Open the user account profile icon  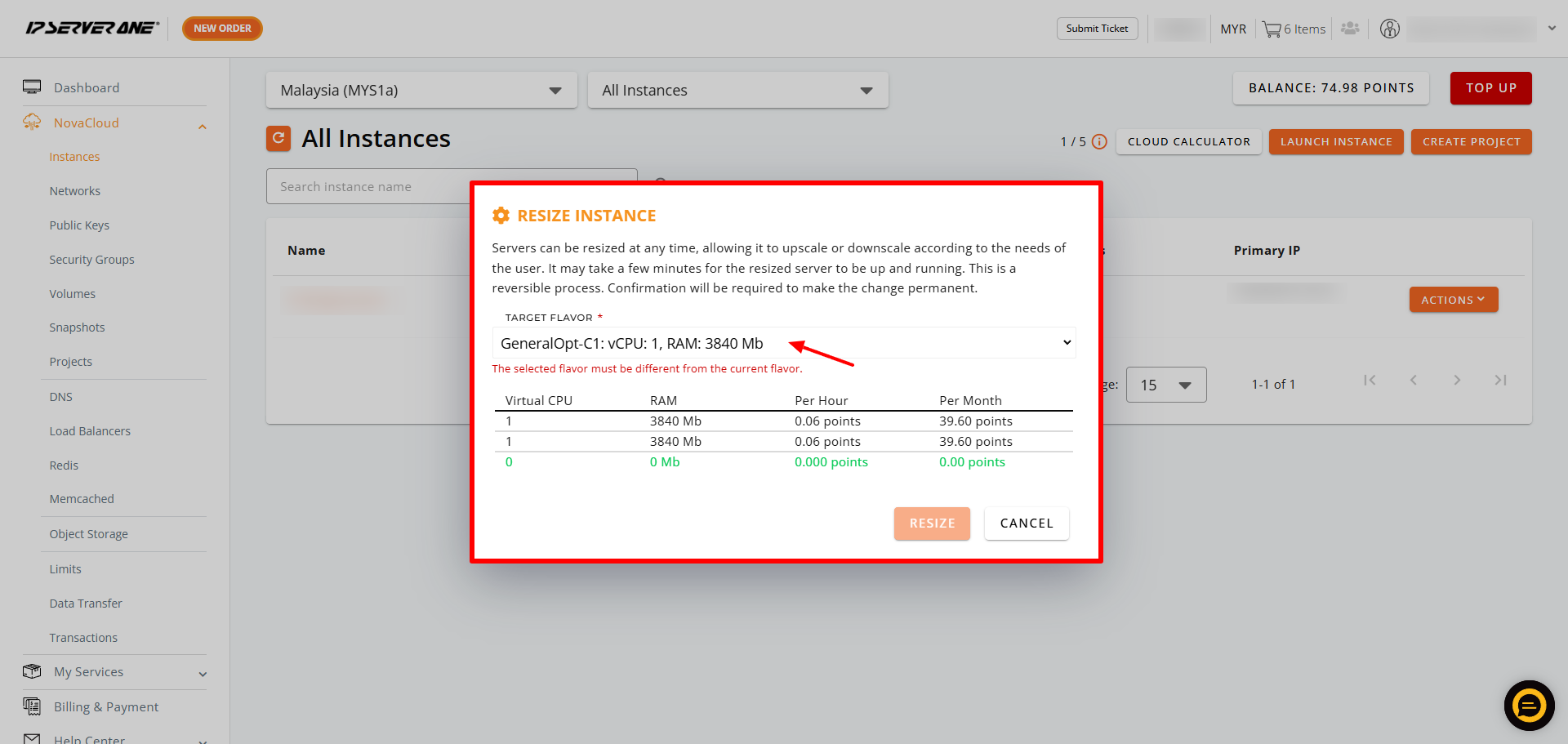click(x=1389, y=29)
